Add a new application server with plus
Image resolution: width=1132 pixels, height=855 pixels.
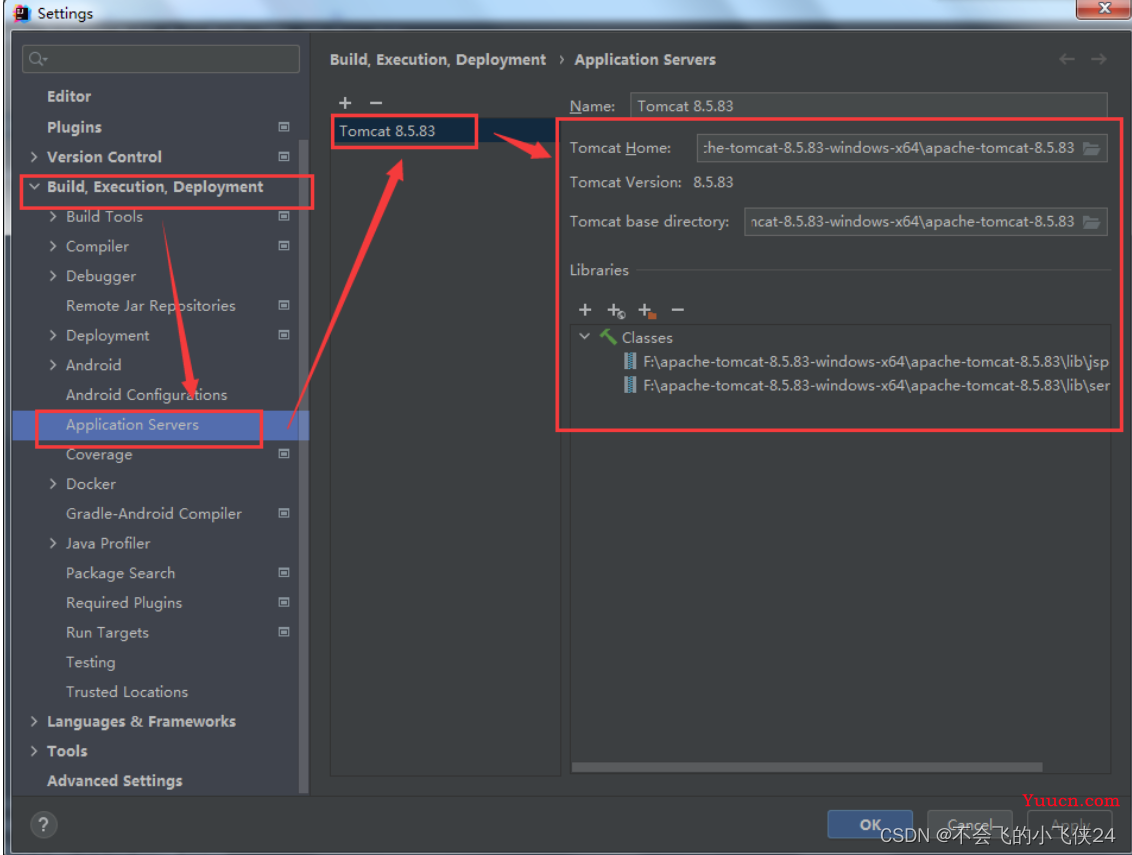pyautogui.click(x=345, y=103)
